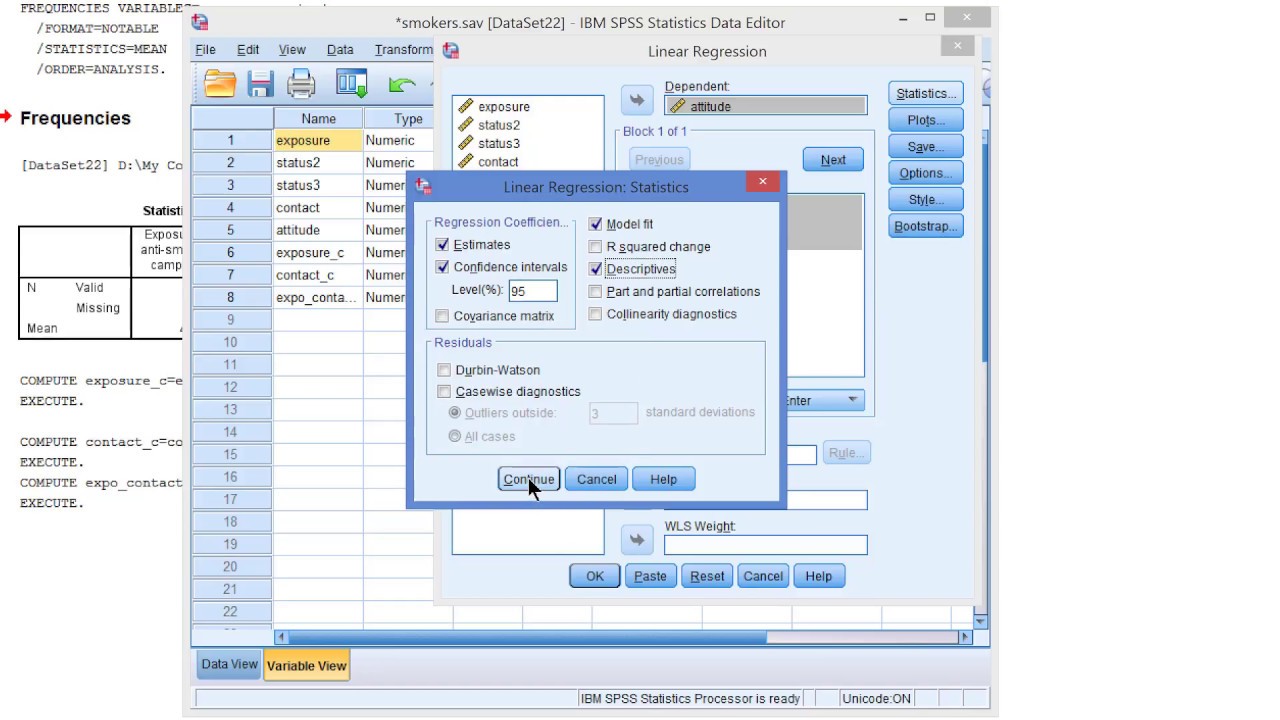Click the Statistics... button
This screenshot has height=720, width=1280.
926,93
